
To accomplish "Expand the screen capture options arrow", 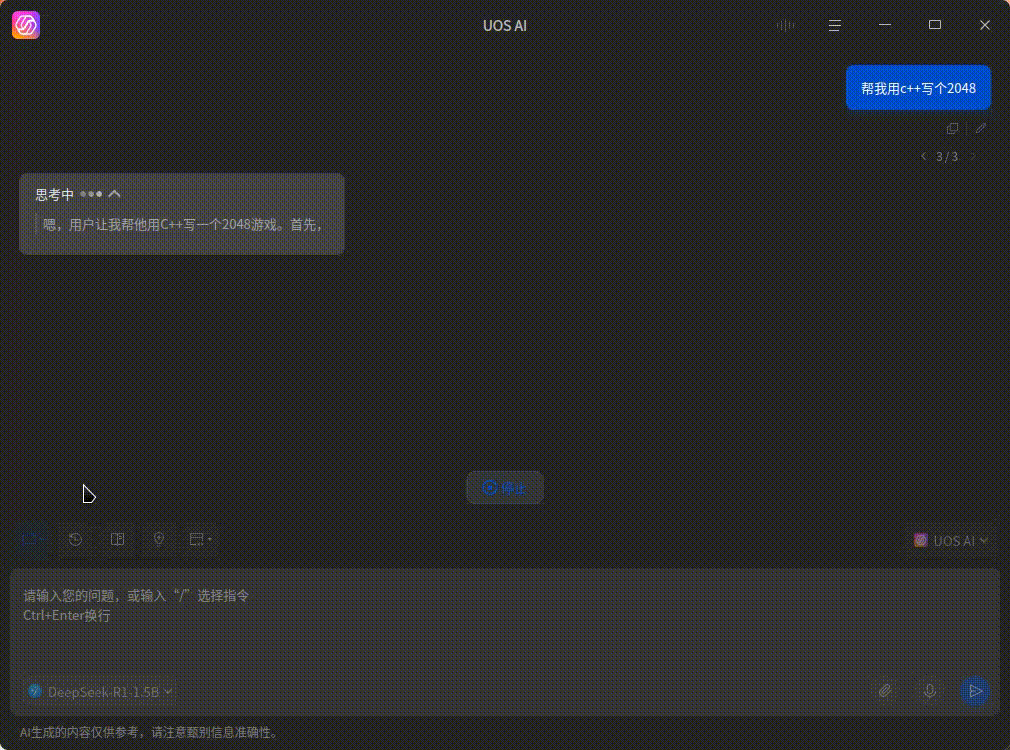I will tap(209, 540).
